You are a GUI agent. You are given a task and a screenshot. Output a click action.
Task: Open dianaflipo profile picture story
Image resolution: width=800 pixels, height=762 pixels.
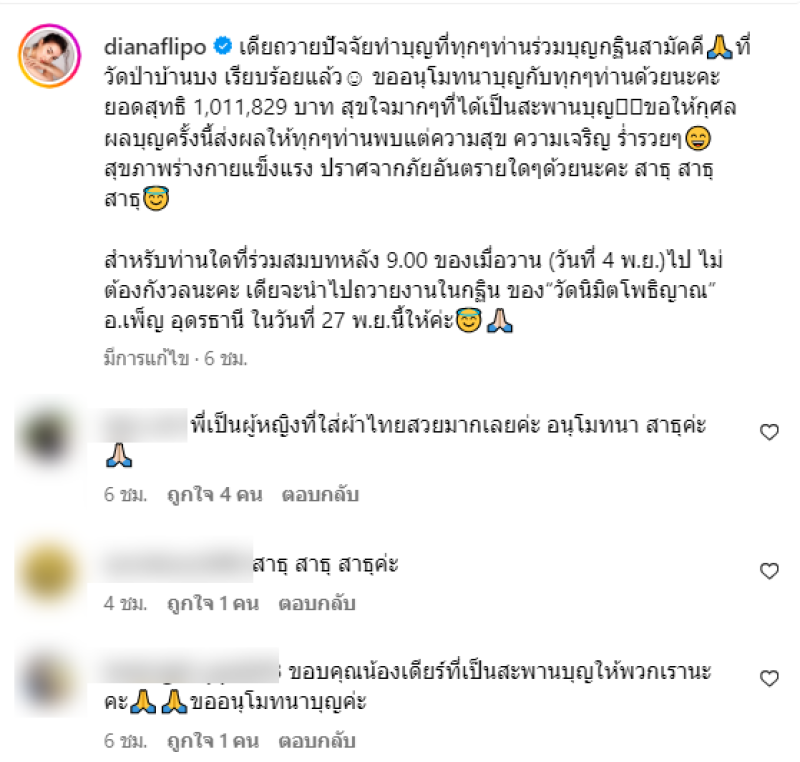(49, 56)
